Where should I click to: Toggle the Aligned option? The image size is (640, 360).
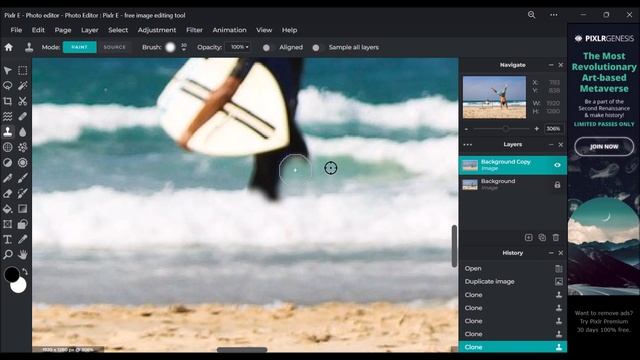coord(266,47)
